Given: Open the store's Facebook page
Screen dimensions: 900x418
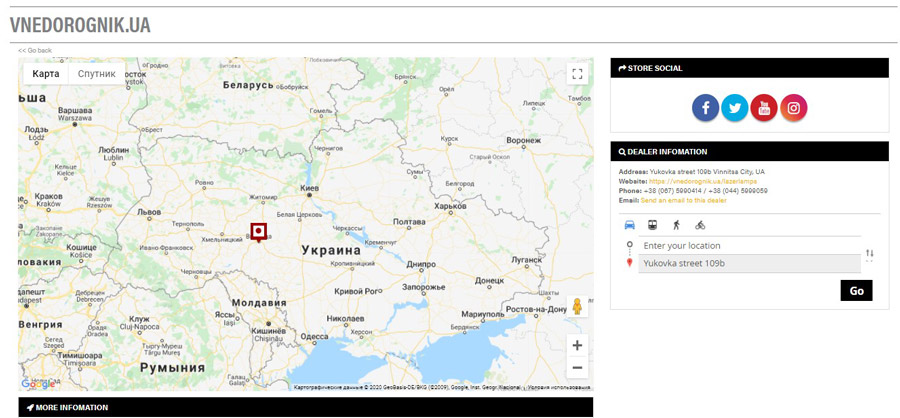Looking at the screenshot, I should 706,108.
